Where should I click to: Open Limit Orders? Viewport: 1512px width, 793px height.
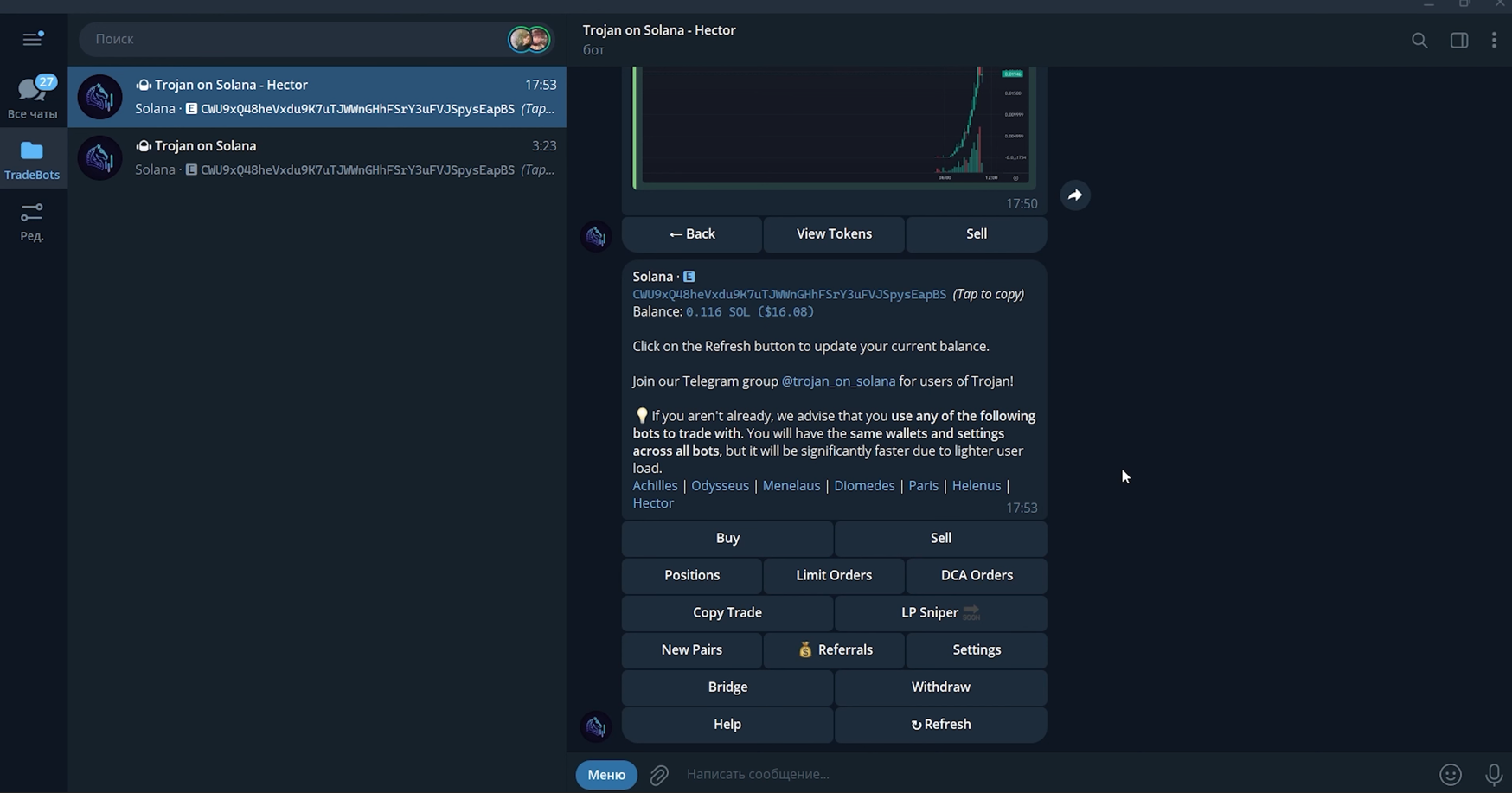(834, 575)
